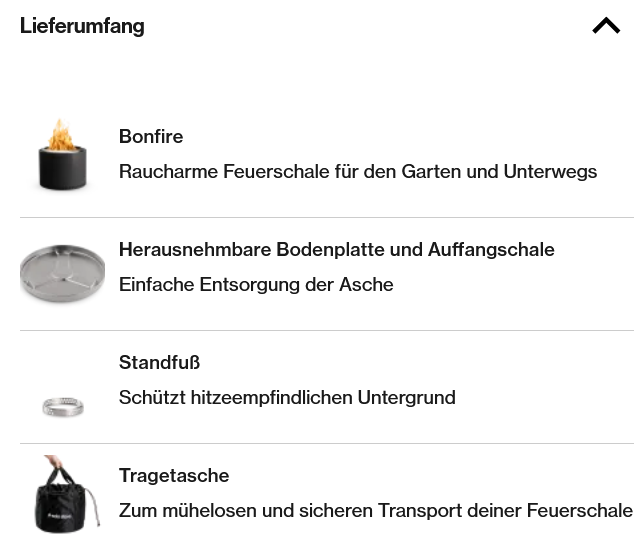Screen dimensions: 636x544
Task: Click the Standfuß item title
Action: (x=159, y=362)
